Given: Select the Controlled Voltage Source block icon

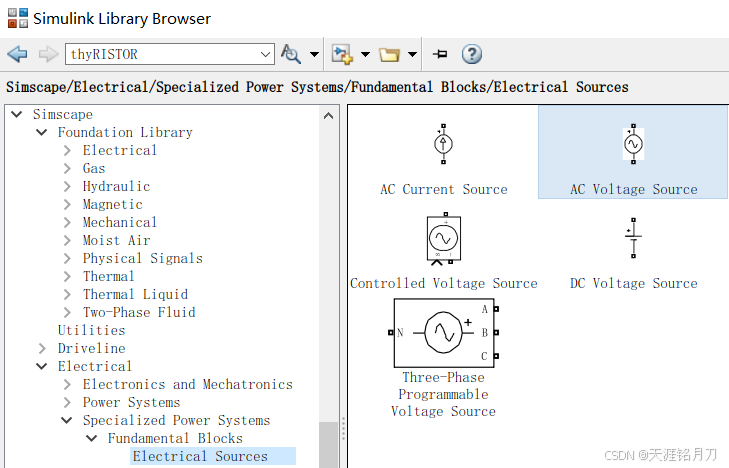Looking at the screenshot, I should [x=444, y=239].
